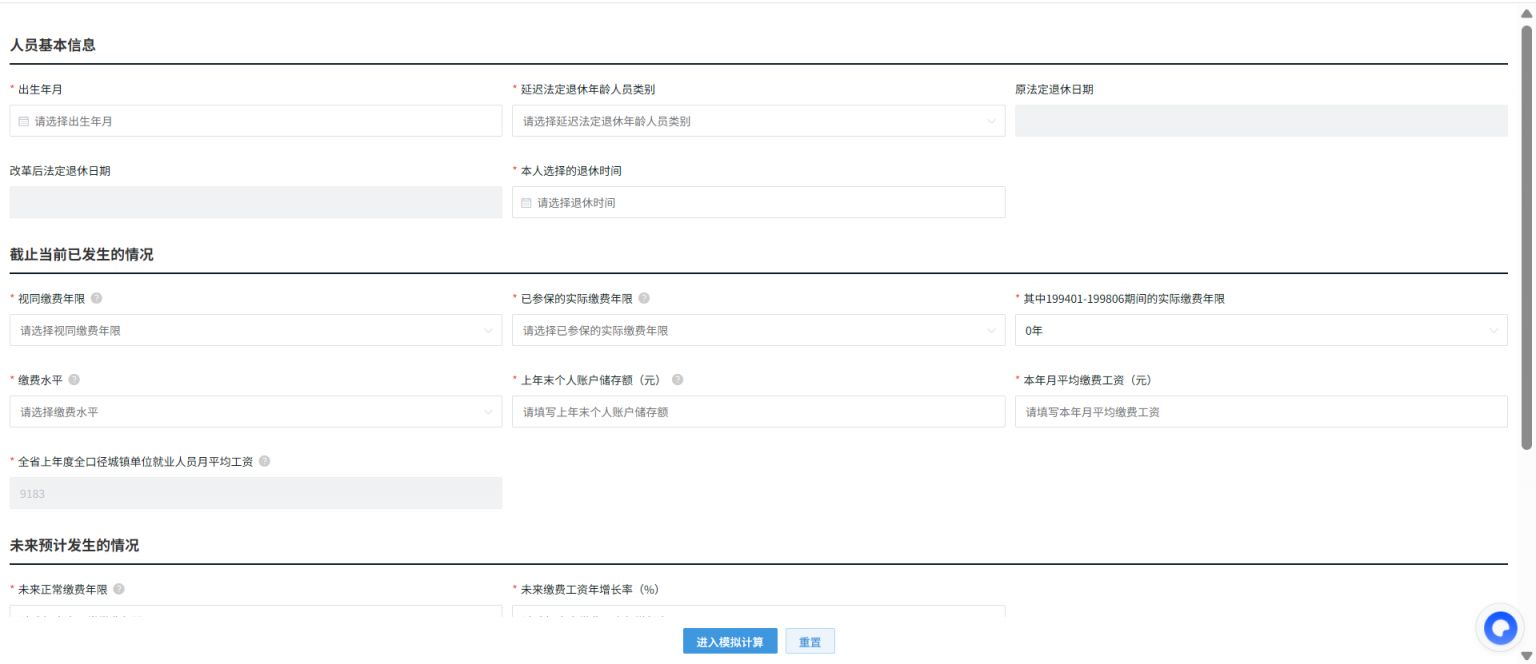Click the vertical scrollbar up arrow
1536x664 pixels.
pos(1526,13)
